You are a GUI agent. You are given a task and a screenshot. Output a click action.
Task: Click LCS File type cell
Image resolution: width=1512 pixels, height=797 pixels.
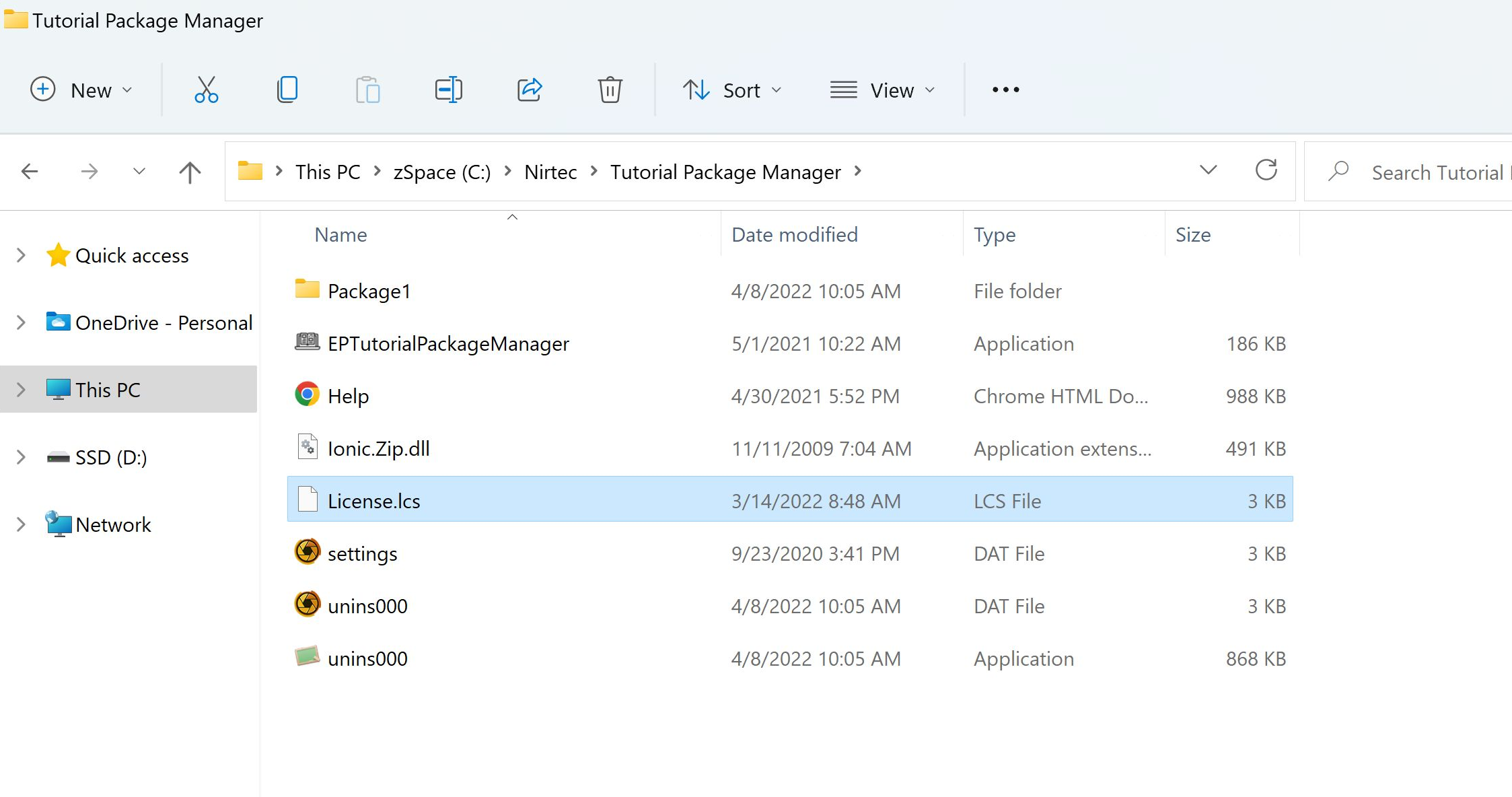(x=1007, y=501)
